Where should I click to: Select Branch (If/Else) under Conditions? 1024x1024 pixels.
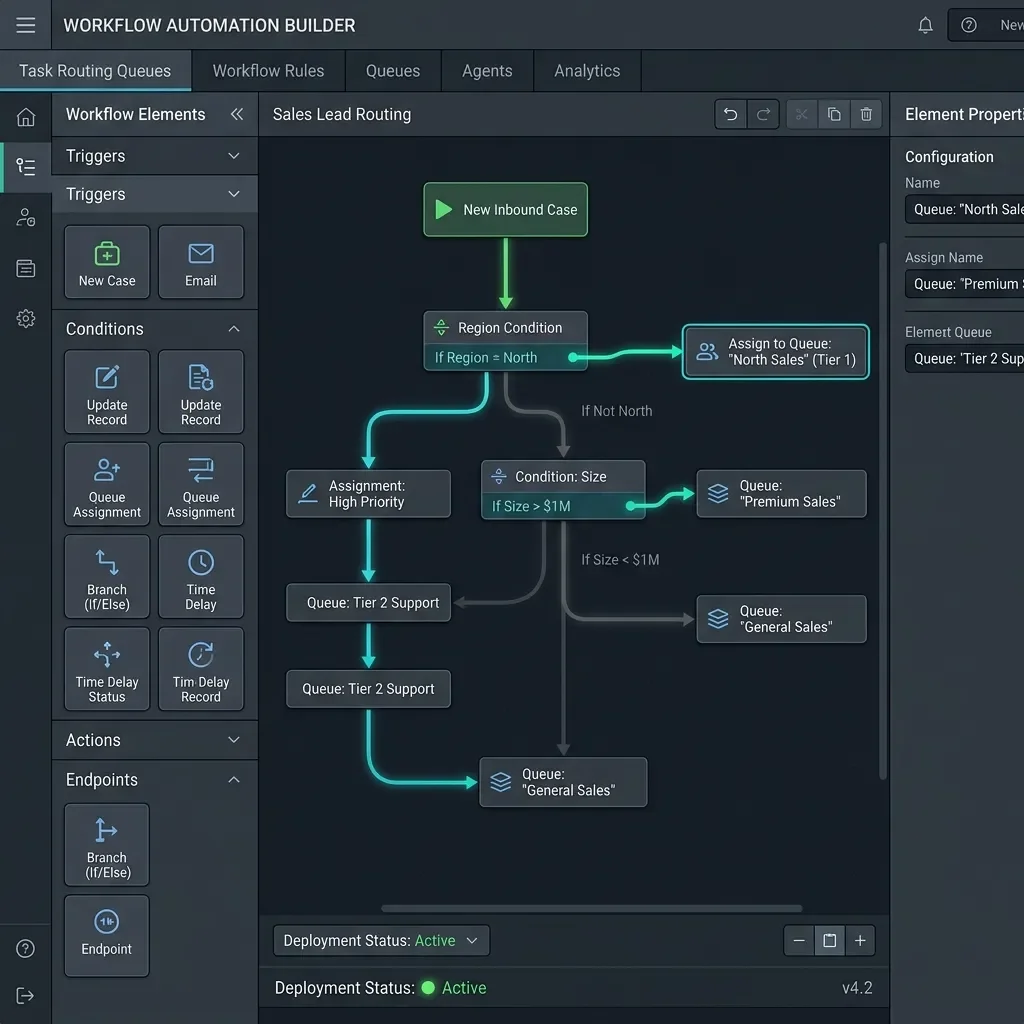107,577
